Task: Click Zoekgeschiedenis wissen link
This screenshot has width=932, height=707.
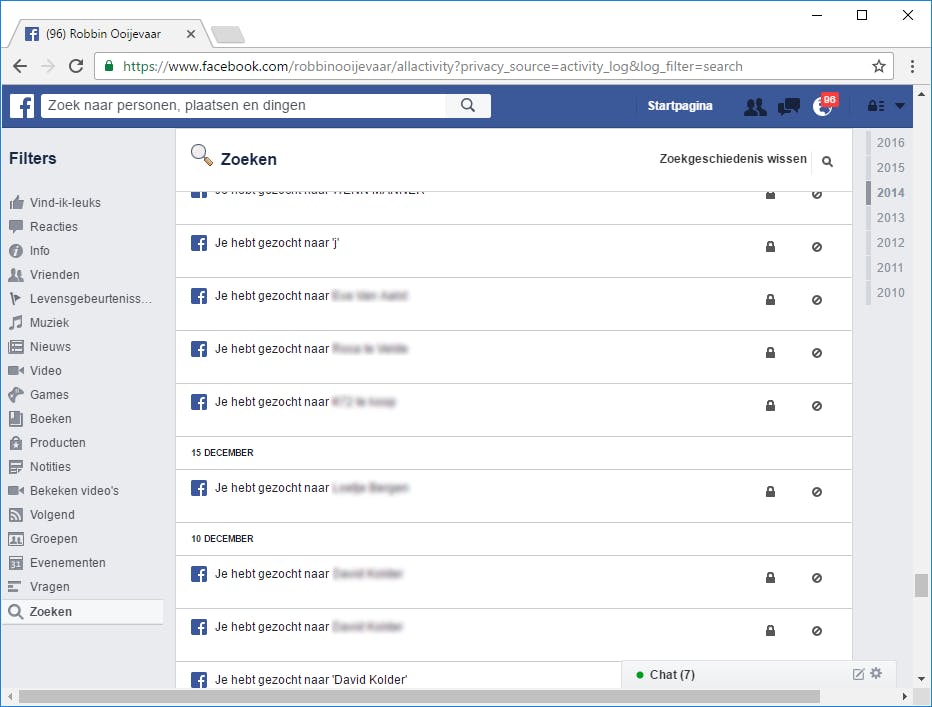Action: coord(733,159)
